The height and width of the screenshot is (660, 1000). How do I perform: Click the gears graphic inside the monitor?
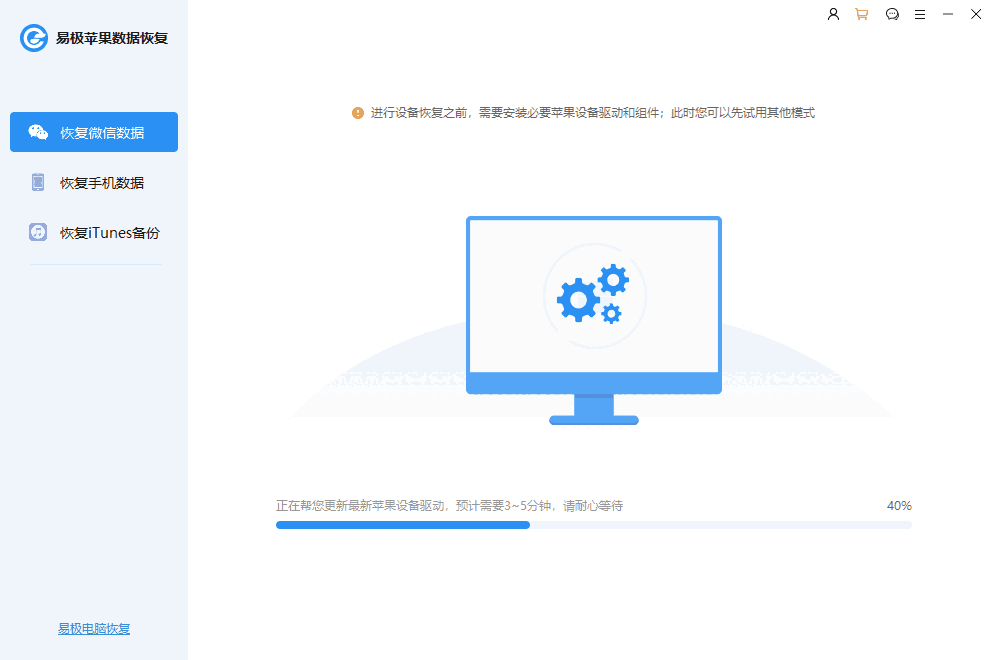coord(590,296)
